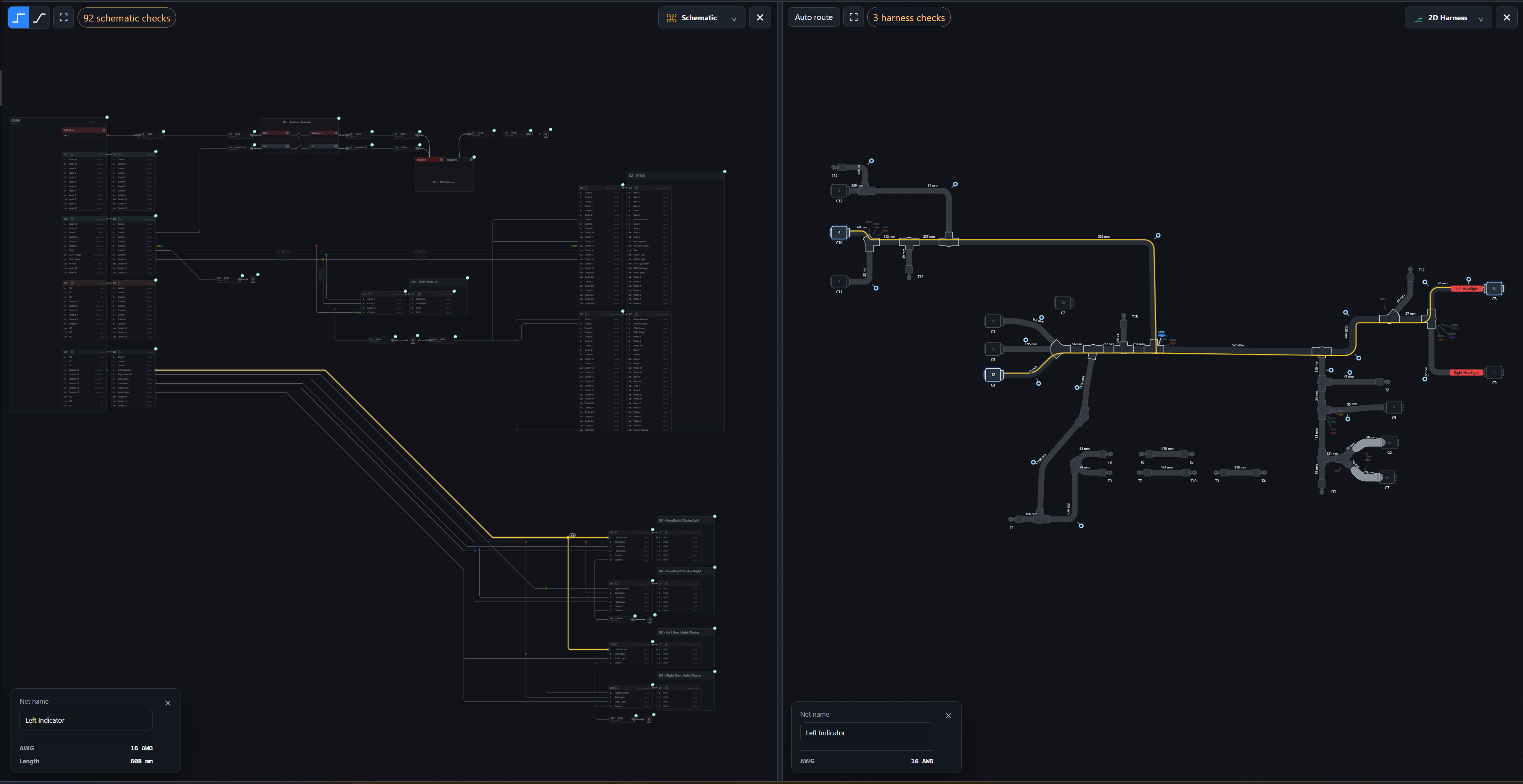Image resolution: width=1523 pixels, height=784 pixels.
Task: Open the 3 harness checks list
Action: point(909,17)
